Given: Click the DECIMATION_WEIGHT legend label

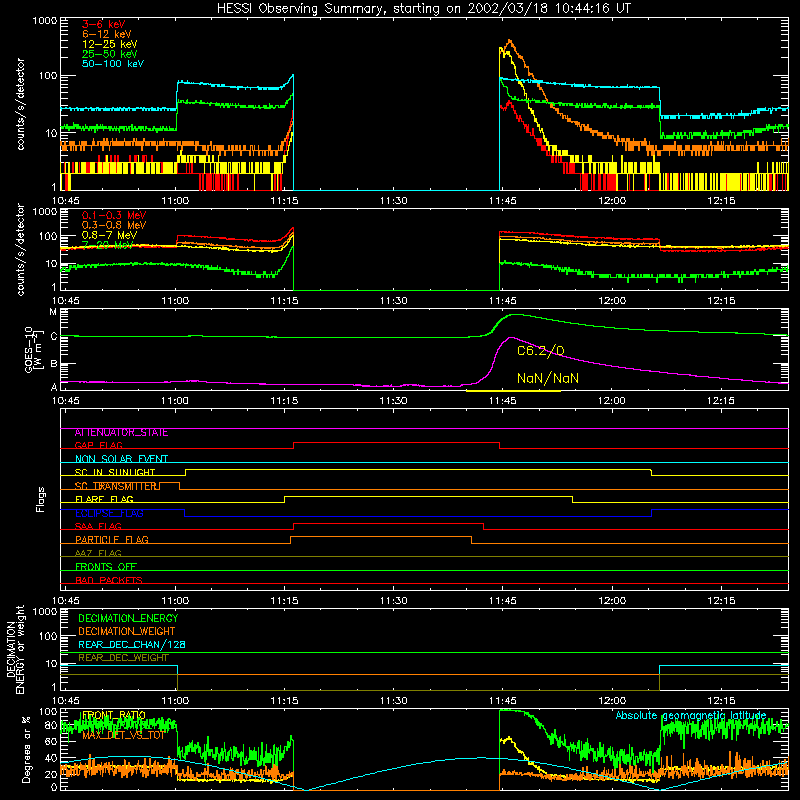Looking at the screenshot, I should (127, 632).
